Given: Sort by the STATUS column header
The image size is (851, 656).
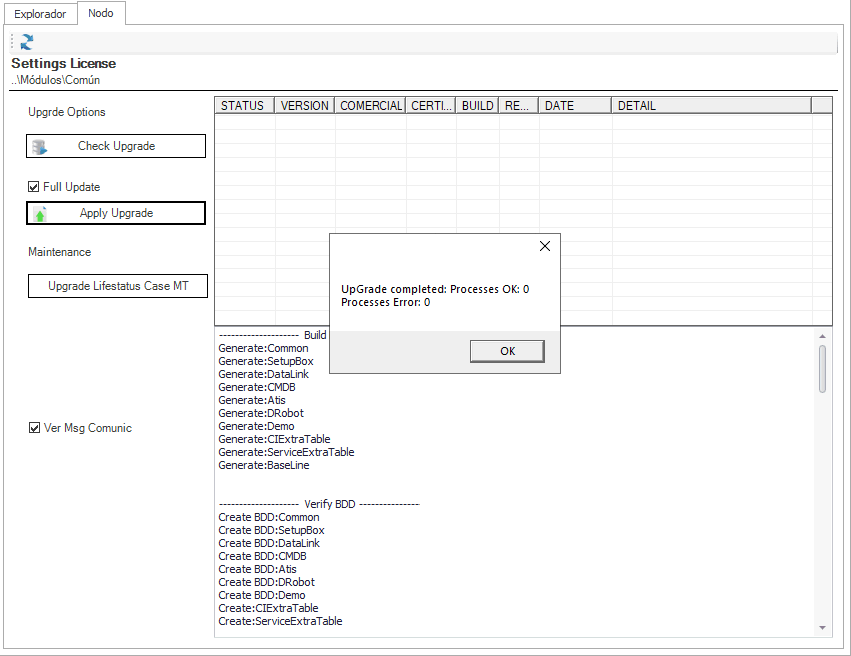Looking at the screenshot, I should [x=245, y=105].
